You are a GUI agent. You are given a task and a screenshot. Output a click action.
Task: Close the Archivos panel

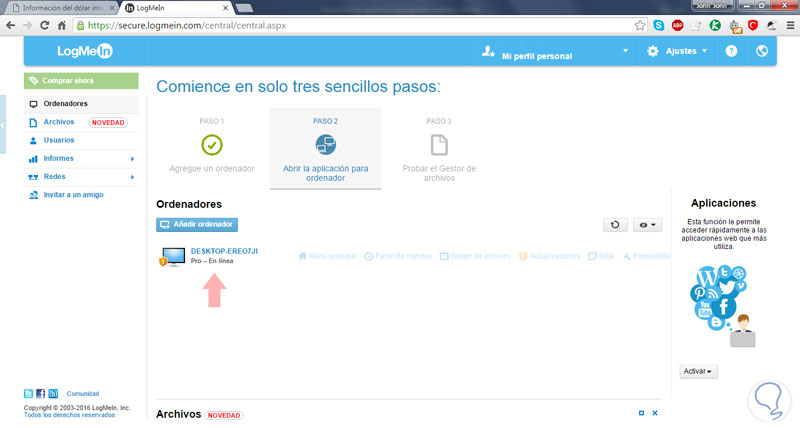pyautogui.click(x=655, y=413)
